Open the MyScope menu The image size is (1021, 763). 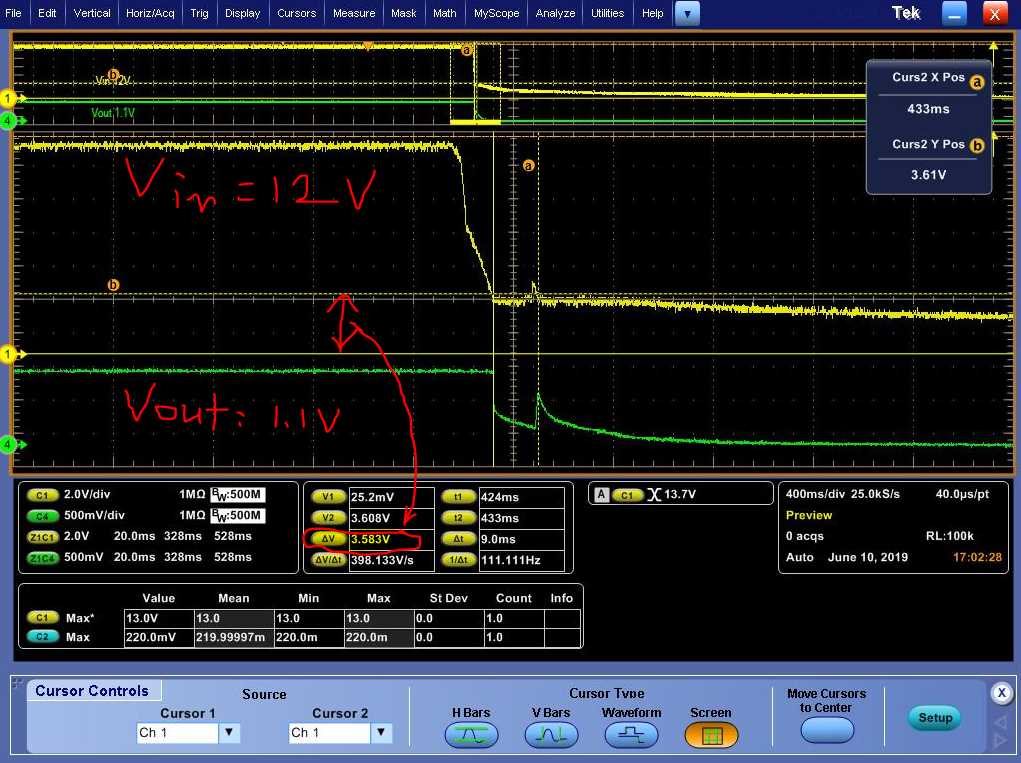click(496, 13)
